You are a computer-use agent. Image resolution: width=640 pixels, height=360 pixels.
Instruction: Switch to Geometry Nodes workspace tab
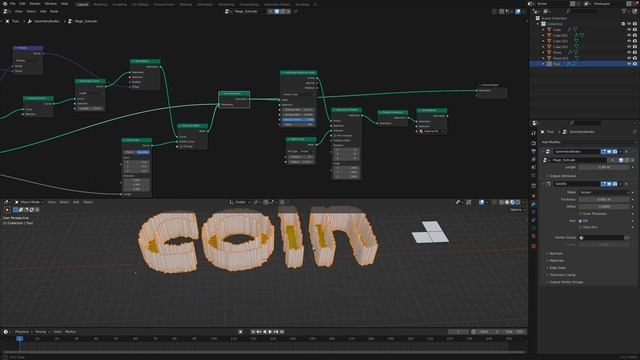coord(277,4)
